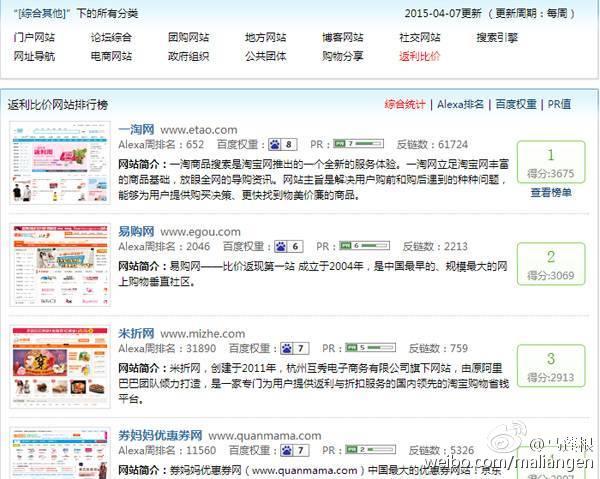Image resolution: width=600 pixels, height=479 pixels.
Task: Open the 搜索引擎 category link
Action: [497, 37]
